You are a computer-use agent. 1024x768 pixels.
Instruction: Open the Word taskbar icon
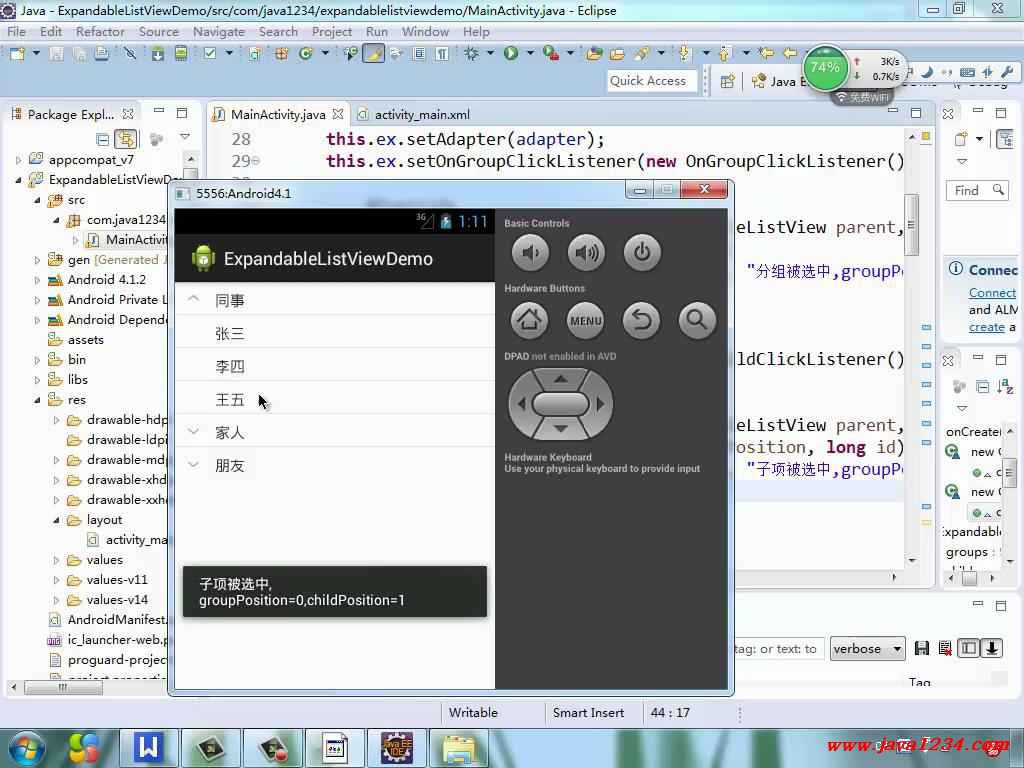click(148, 748)
